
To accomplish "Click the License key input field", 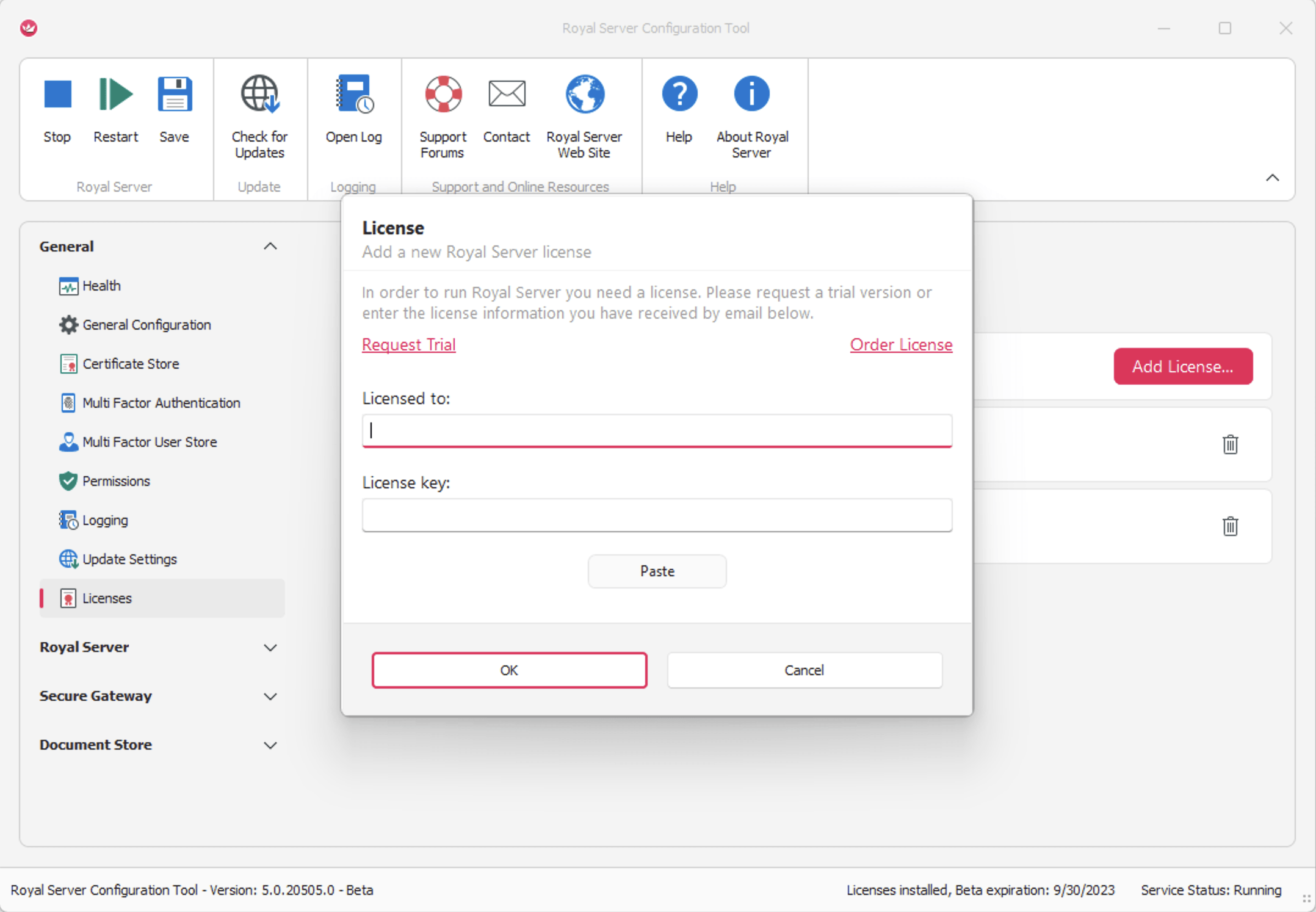I will coord(657,515).
